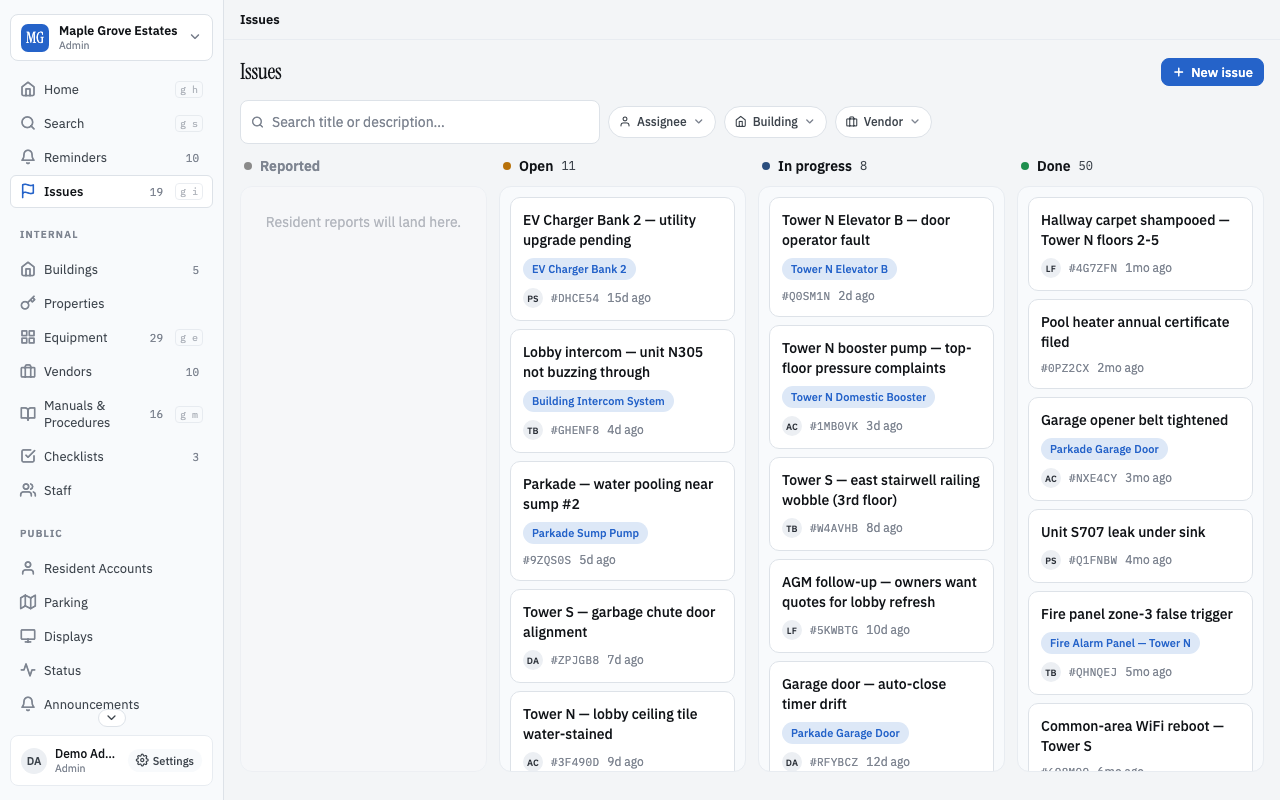Create a New issue
The image size is (1280, 800).
coord(1212,72)
